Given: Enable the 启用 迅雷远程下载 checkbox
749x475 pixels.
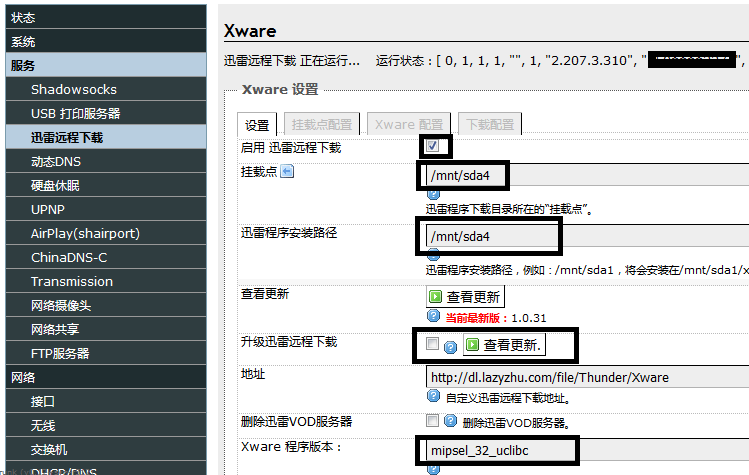Looking at the screenshot, I should [x=432, y=146].
